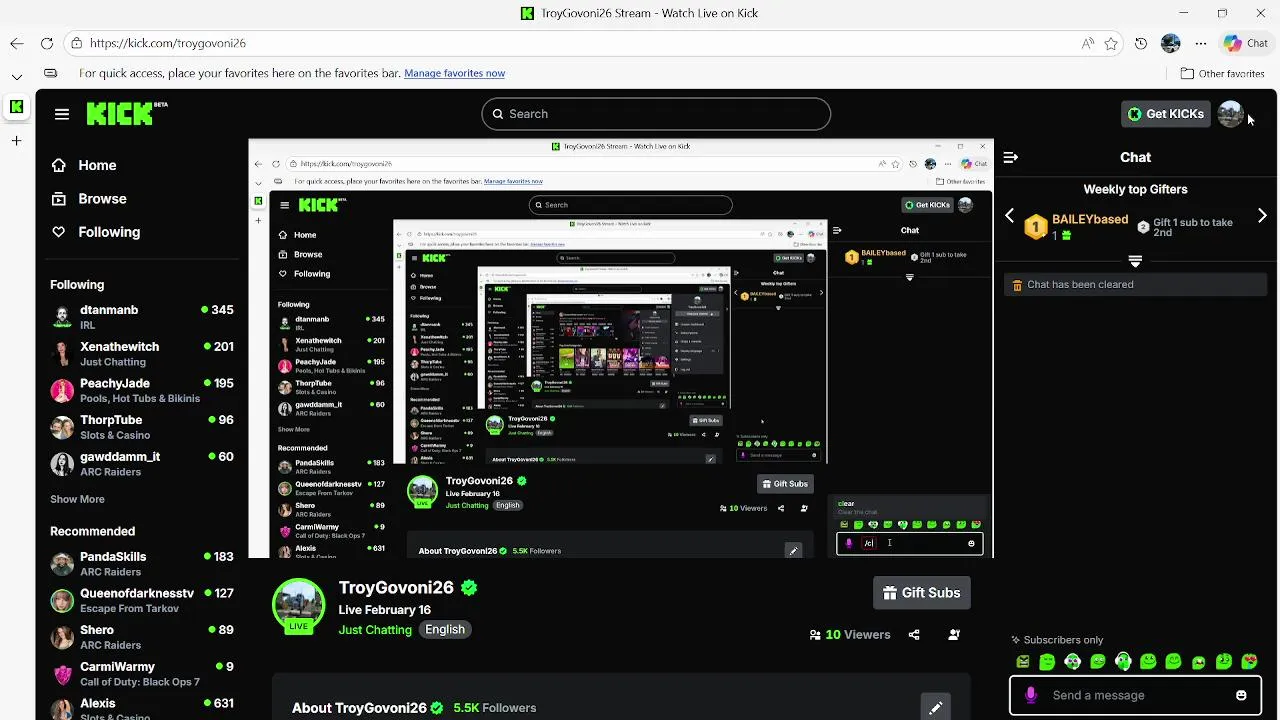Click the verified badge beside TroyGovoni26
This screenshot has height=720, width=1280.
(x=469, y=588)
